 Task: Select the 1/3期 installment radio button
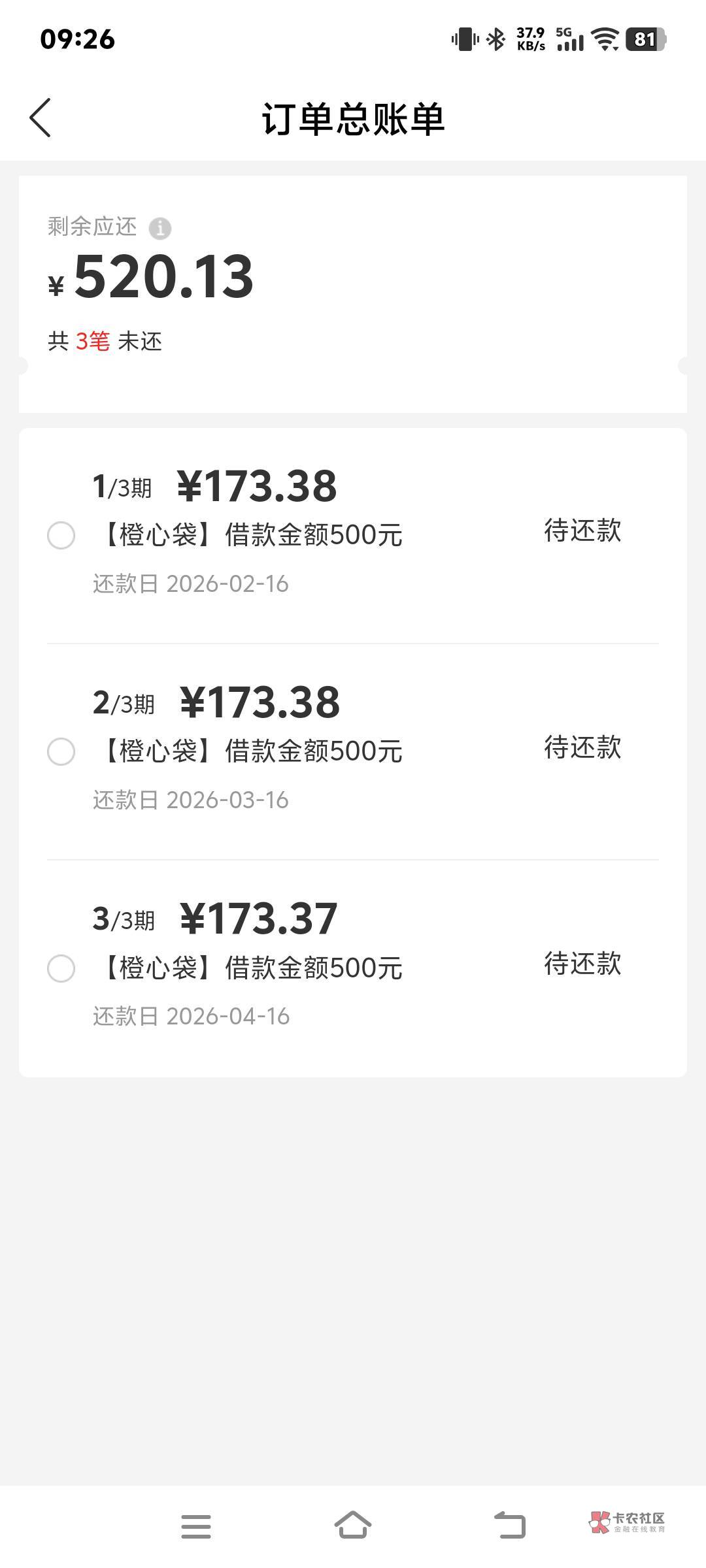pyautogui.click(x=61, y=536)
